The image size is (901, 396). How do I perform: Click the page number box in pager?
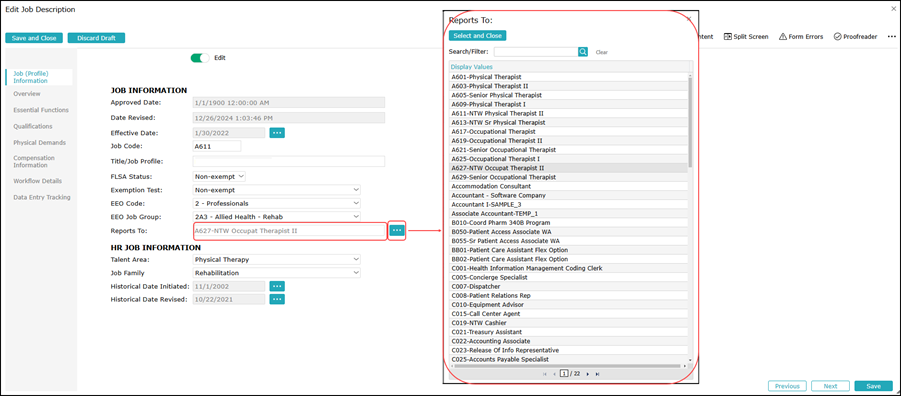[564, 374]
